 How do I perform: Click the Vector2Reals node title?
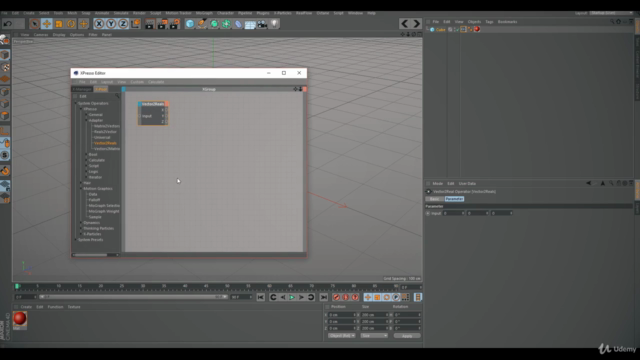click(x=153, y=104)
